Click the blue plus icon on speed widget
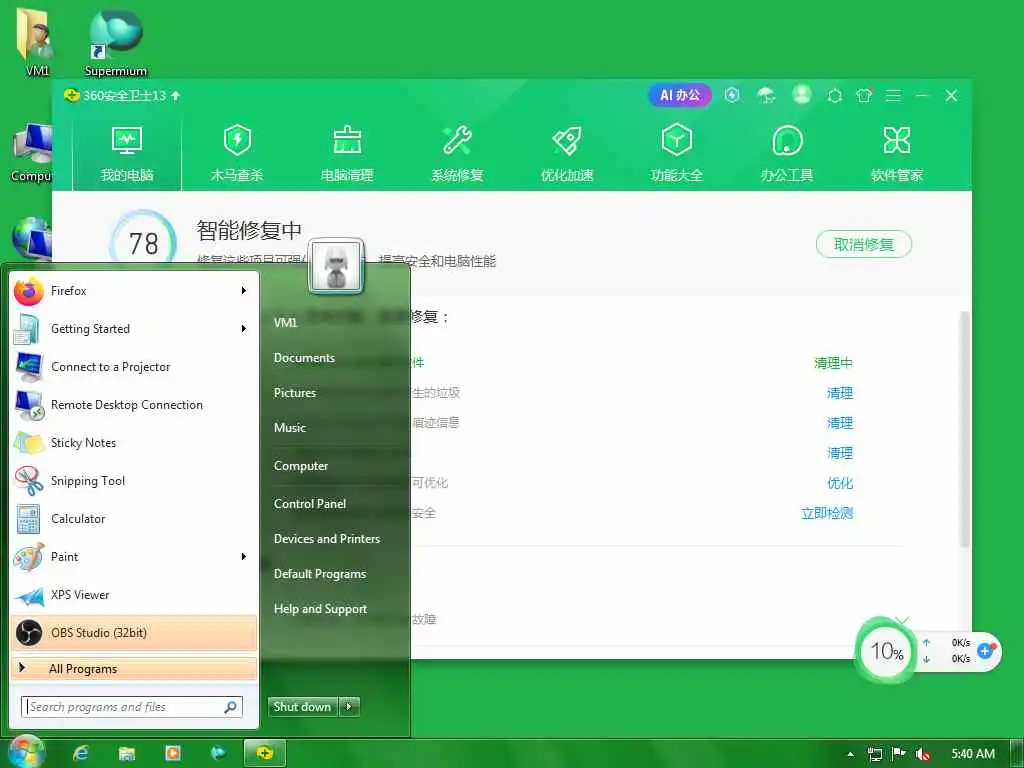This screenshot has height=768, width=1024. [x=985, y=650]
